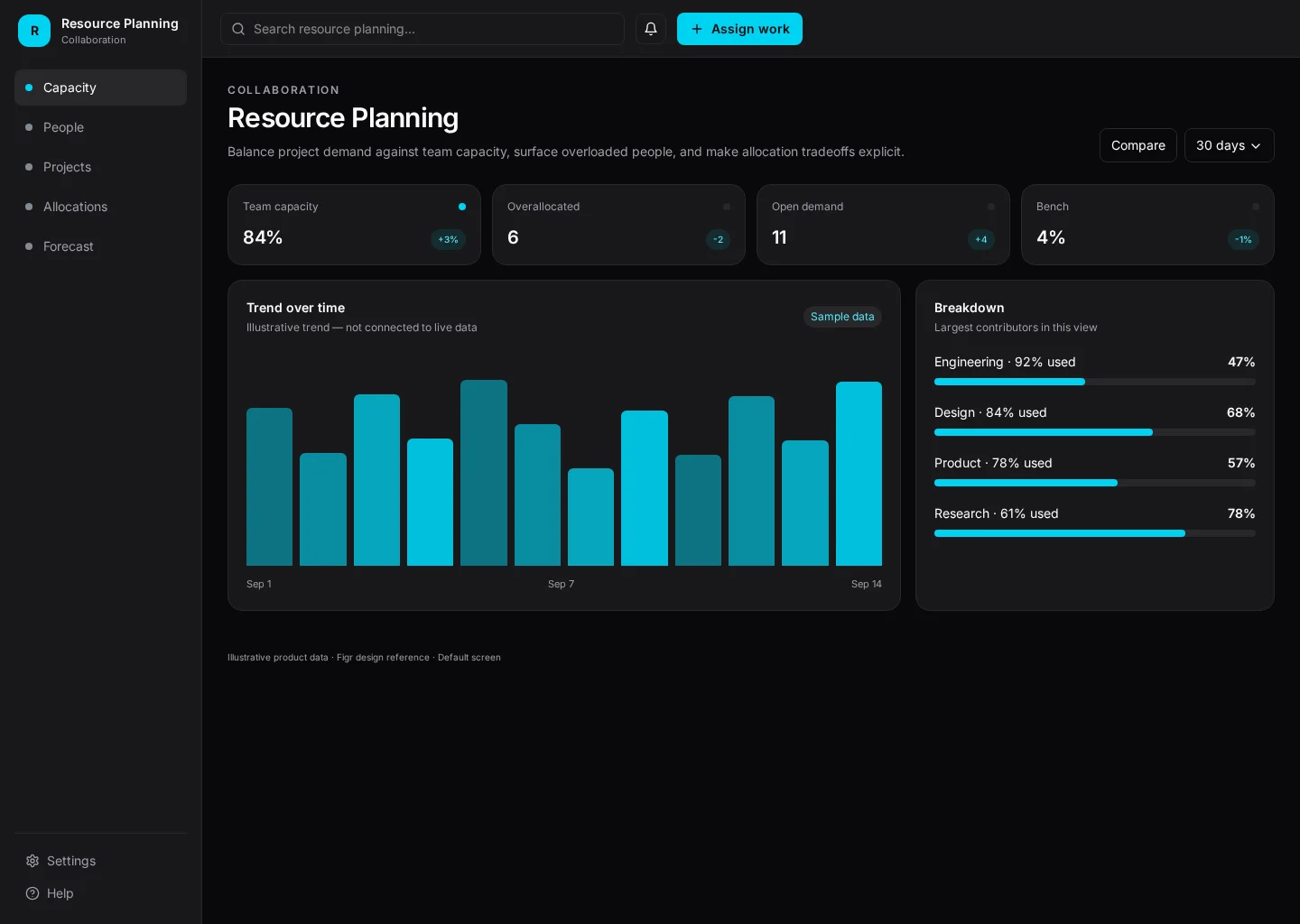Select the Open demand card showing 11
The height and width of the screenshot is (924, 1300).
(x=883, y=225)
